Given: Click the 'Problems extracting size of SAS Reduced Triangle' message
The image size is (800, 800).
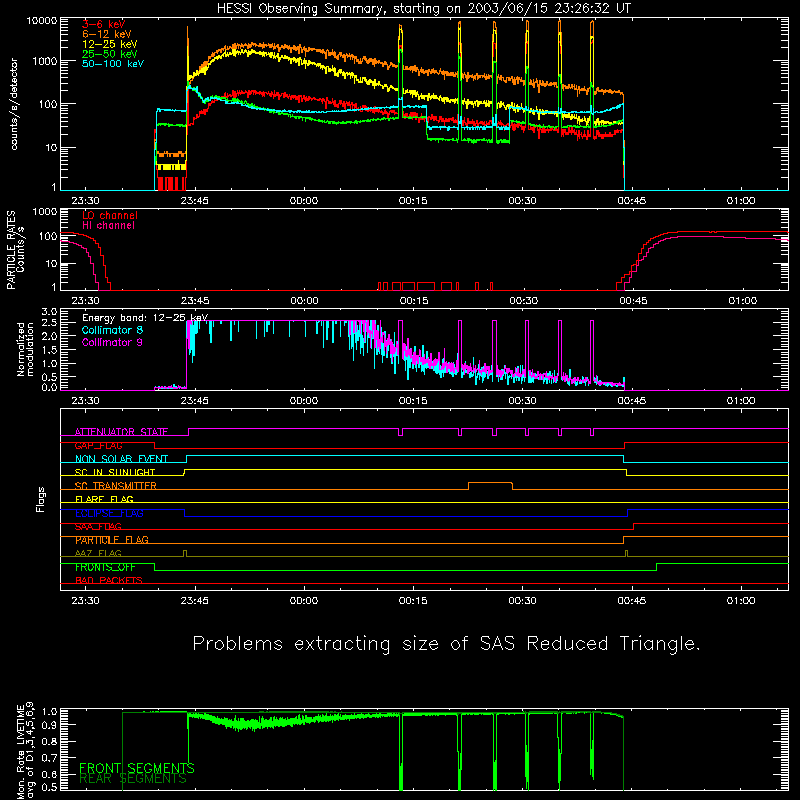Looking at the screenshot, I should pos(446,644).
